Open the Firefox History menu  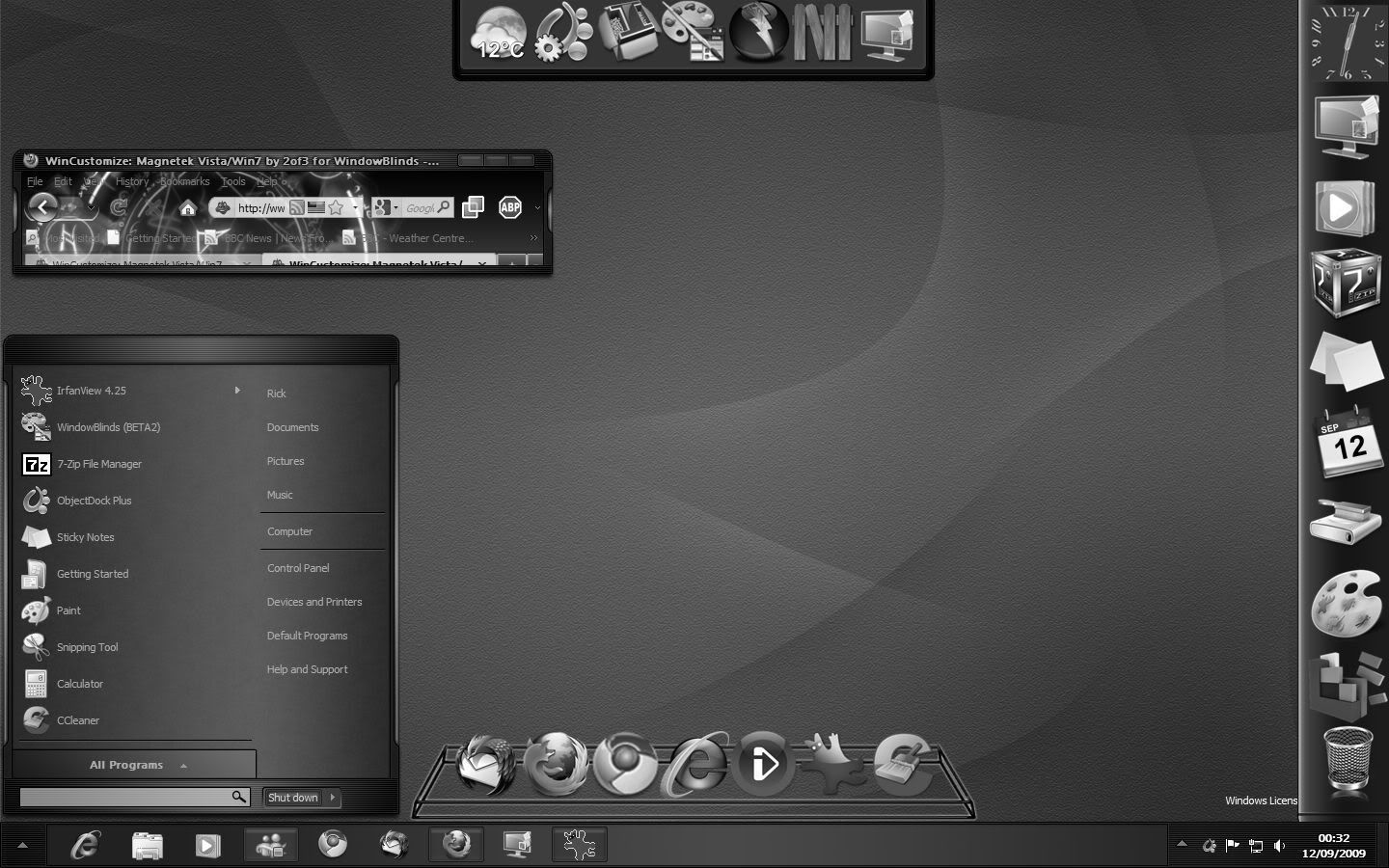pyautogui.click(x=132, y=181)
